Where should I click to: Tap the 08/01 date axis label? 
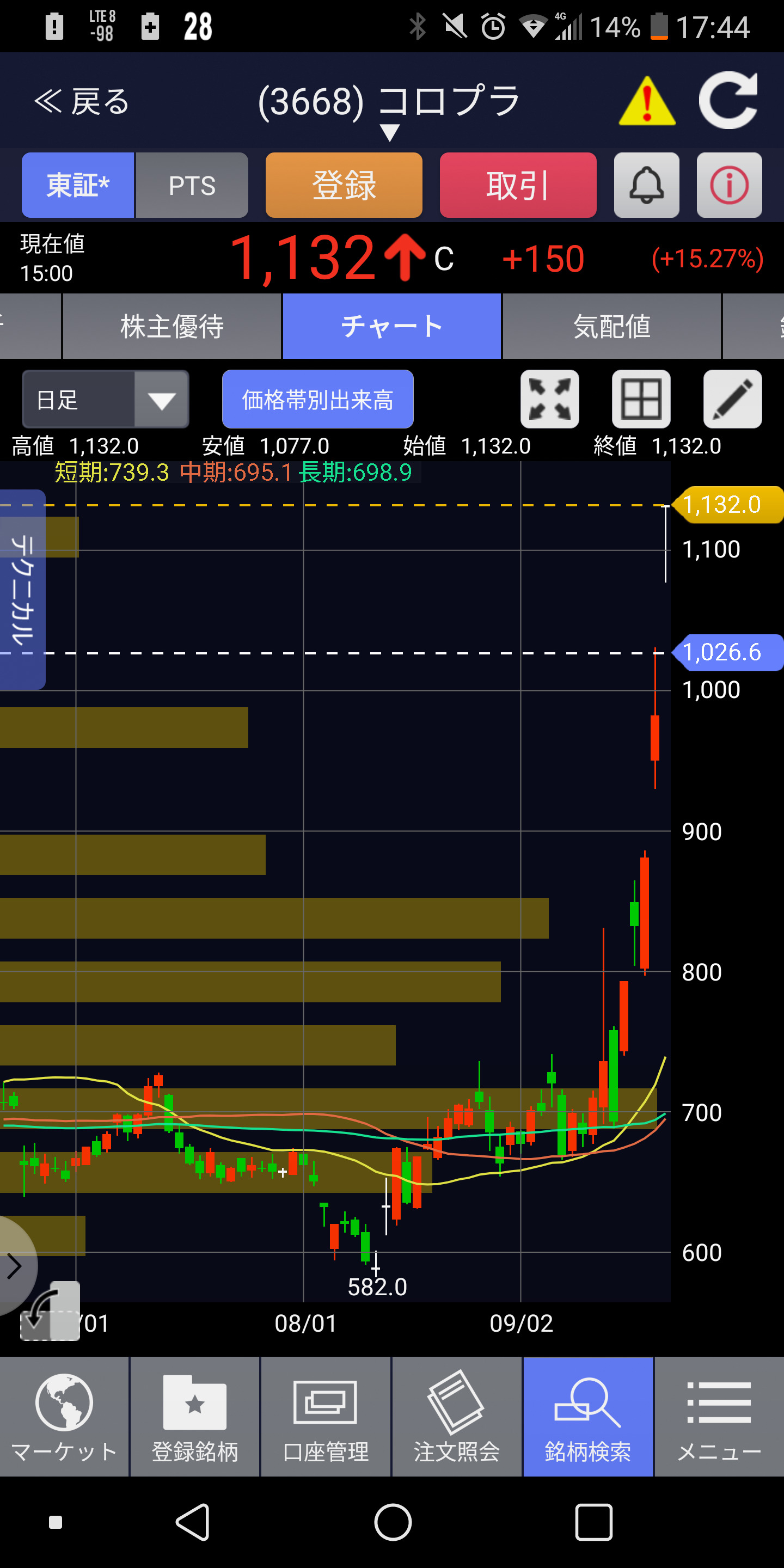click(x=305, y=1324)
